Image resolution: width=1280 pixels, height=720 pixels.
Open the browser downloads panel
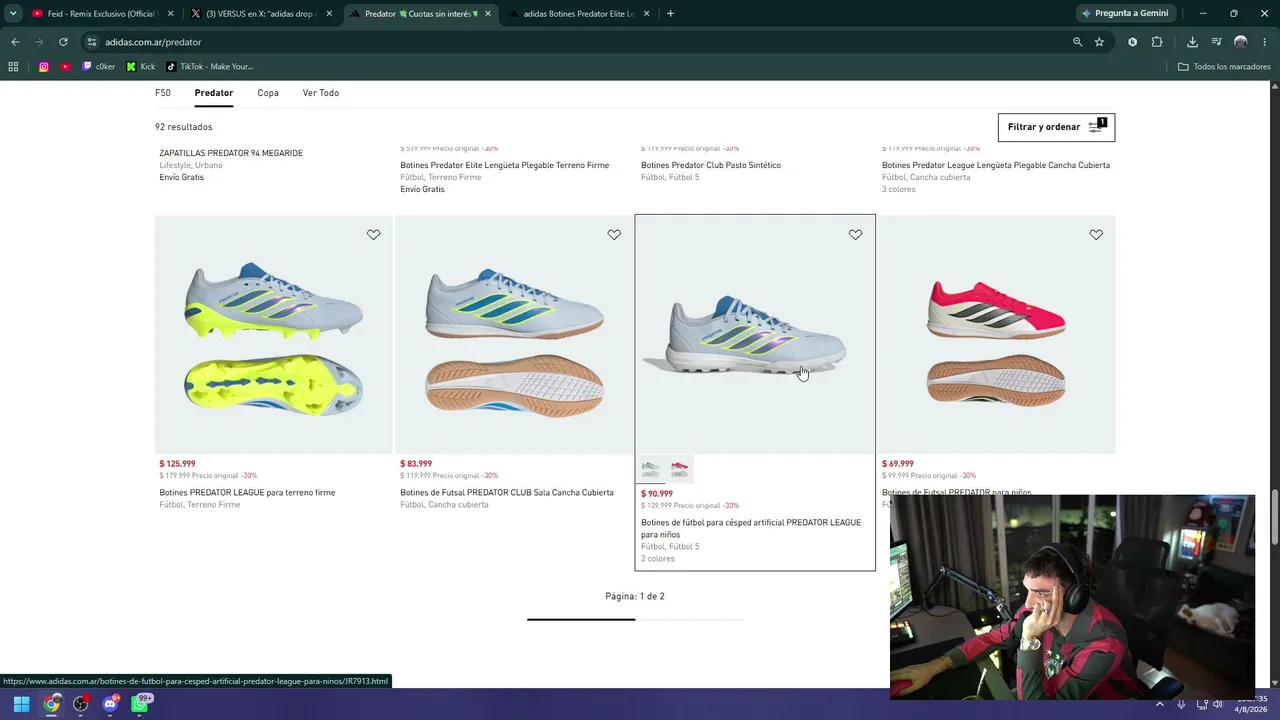pyautogui.click(x=1192, y=42)
